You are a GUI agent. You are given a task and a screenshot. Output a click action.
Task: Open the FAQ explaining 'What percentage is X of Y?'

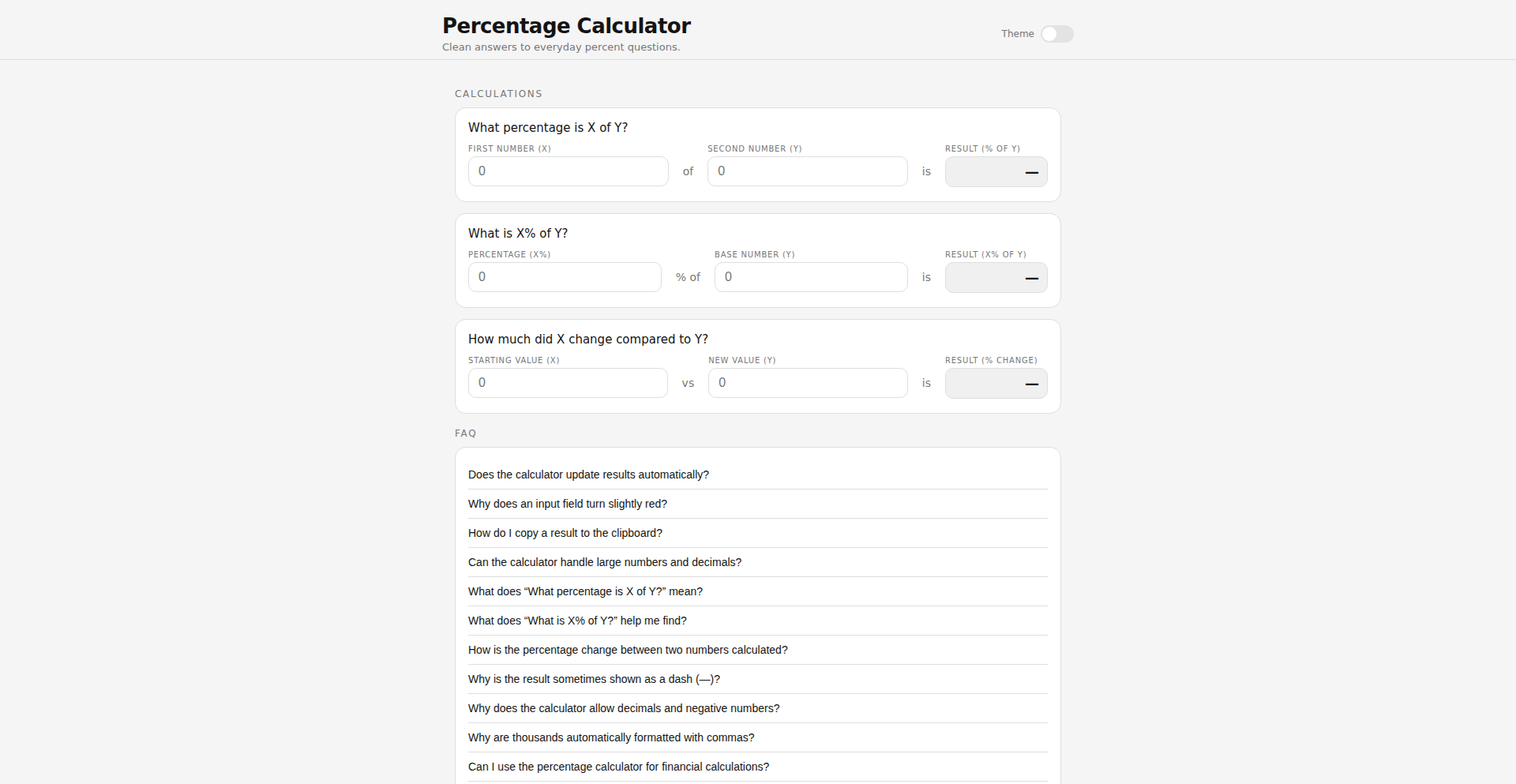(x=585, y=591)
